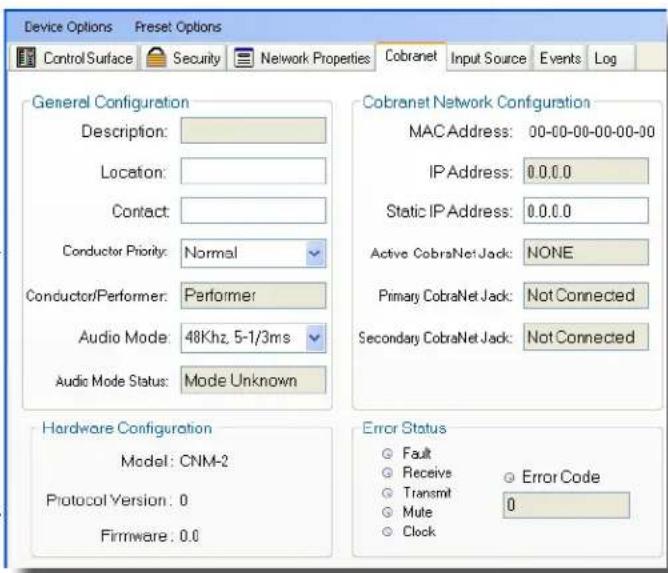Switch to the Events tab
The image size is (668, 573).
tap(560, 58)
